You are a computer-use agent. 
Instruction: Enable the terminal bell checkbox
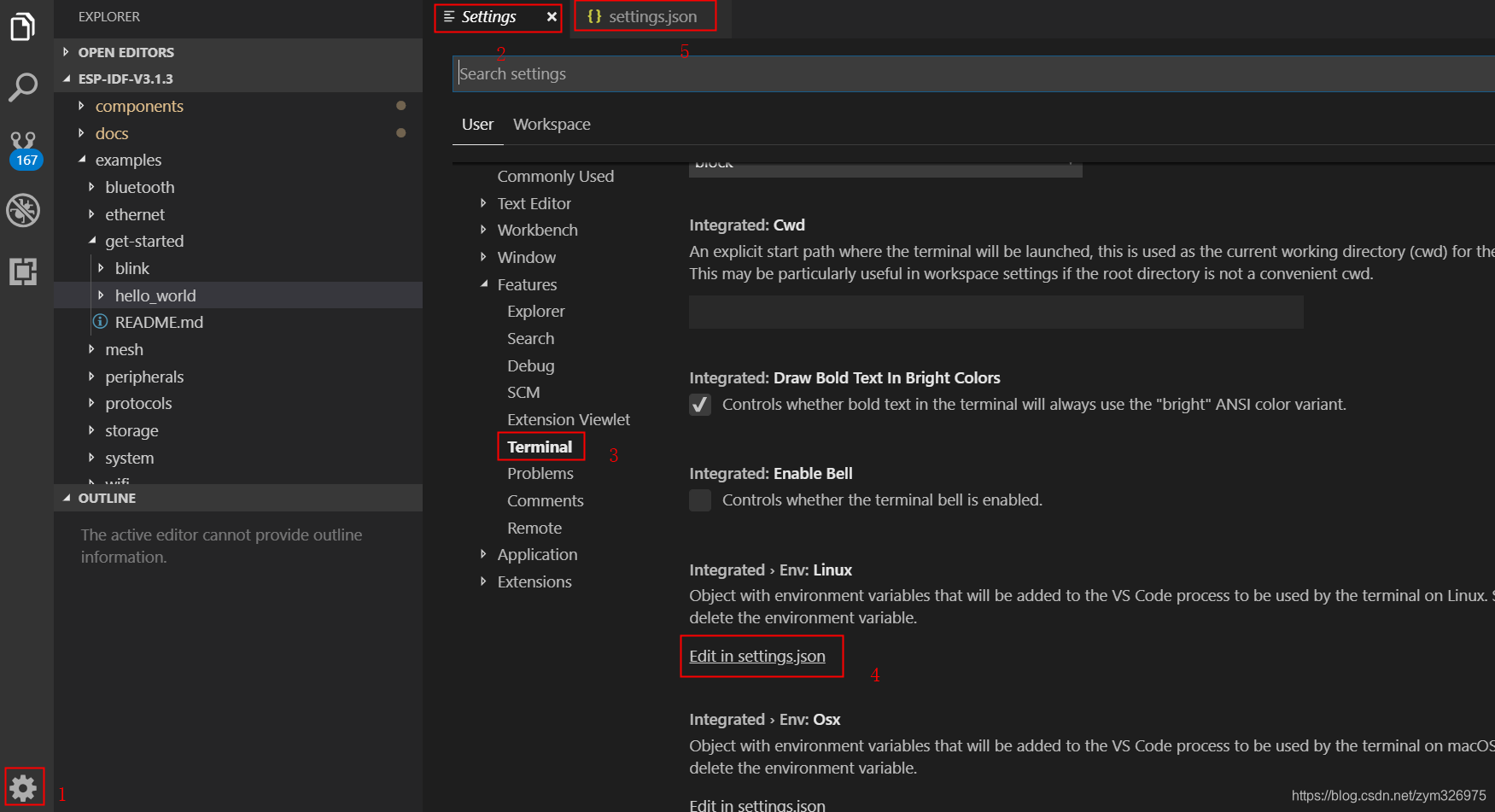(x=700, y=500)
